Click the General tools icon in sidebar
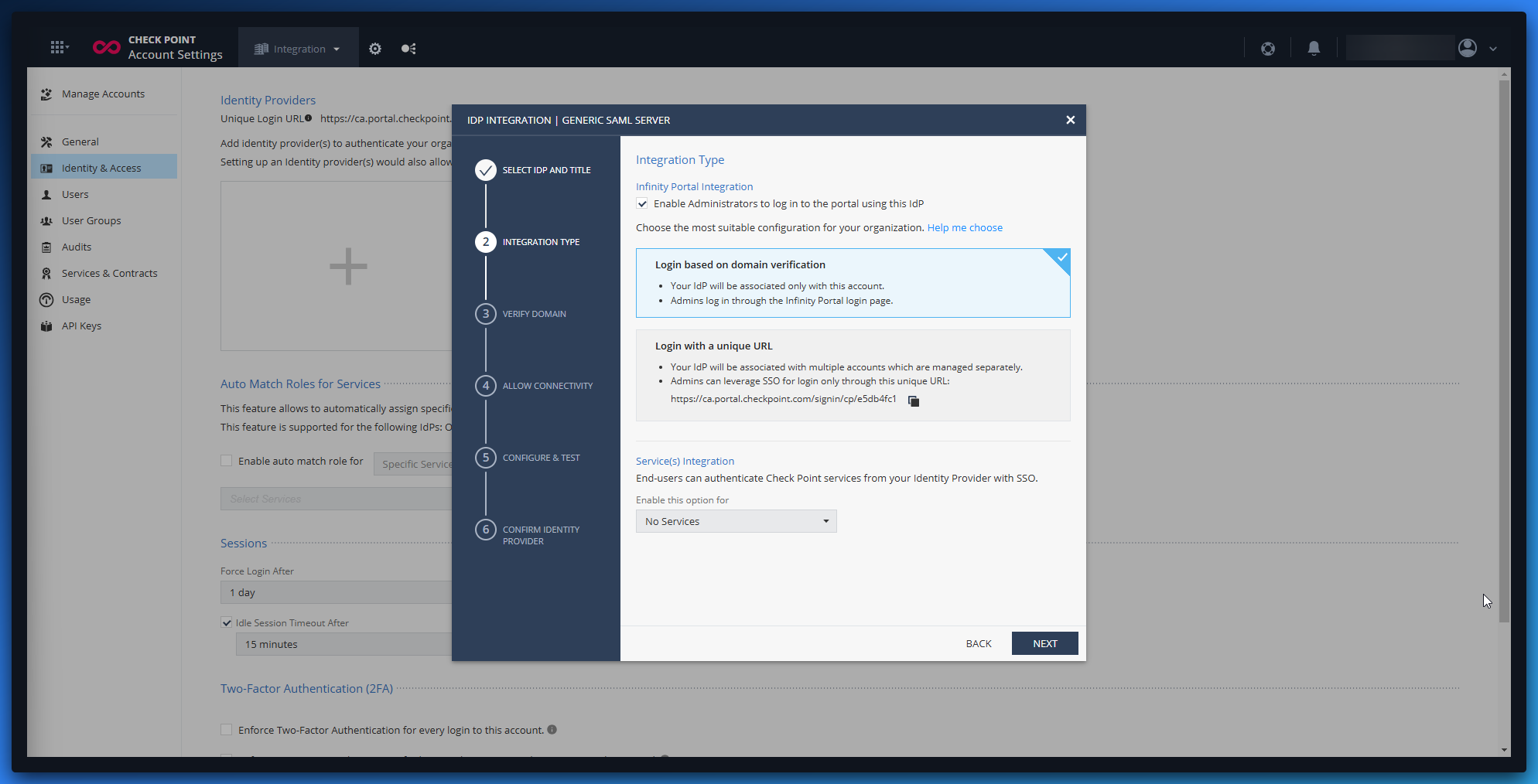The height and width of the screenshot is (784, 1538). [x=46, y=142]
